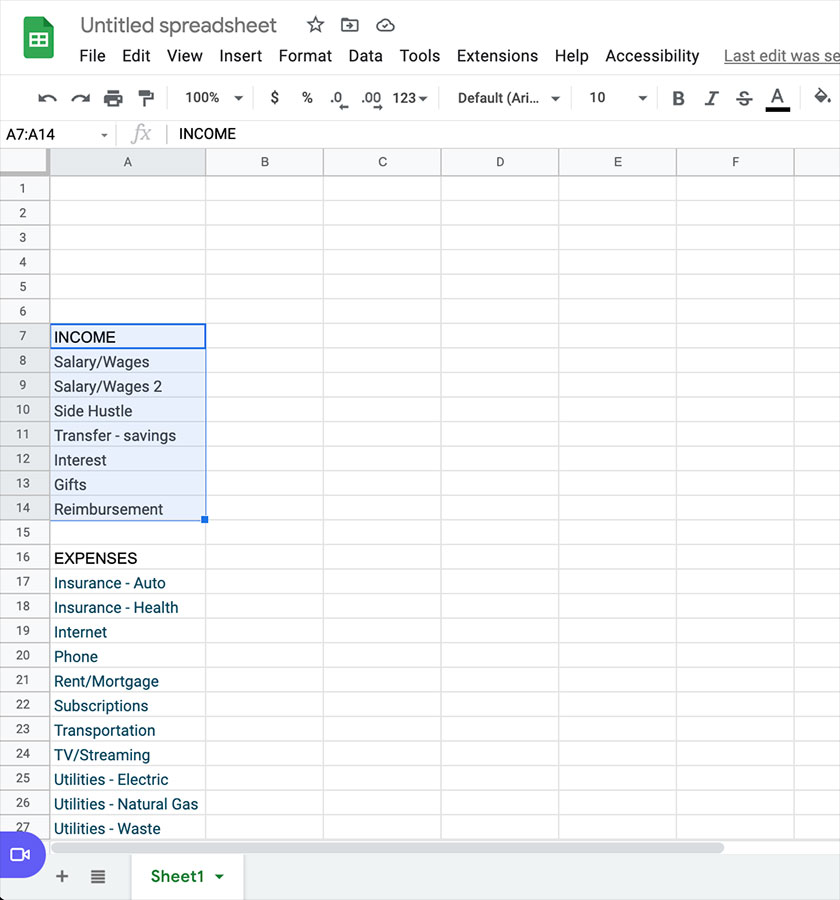Open the Print icon

113,98
